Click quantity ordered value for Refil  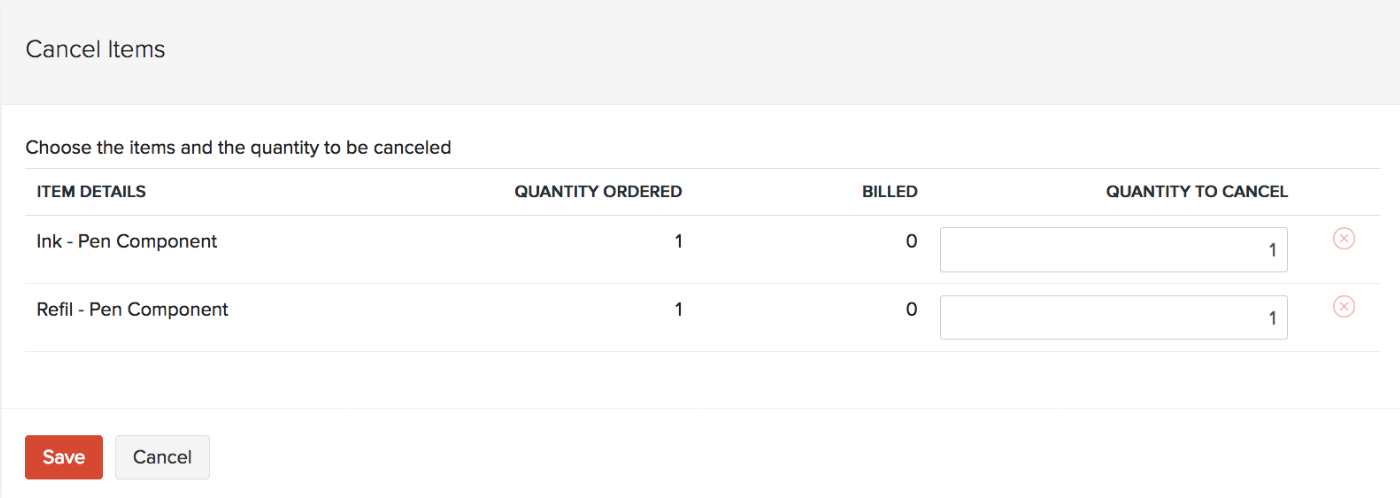tap(678, 310)
